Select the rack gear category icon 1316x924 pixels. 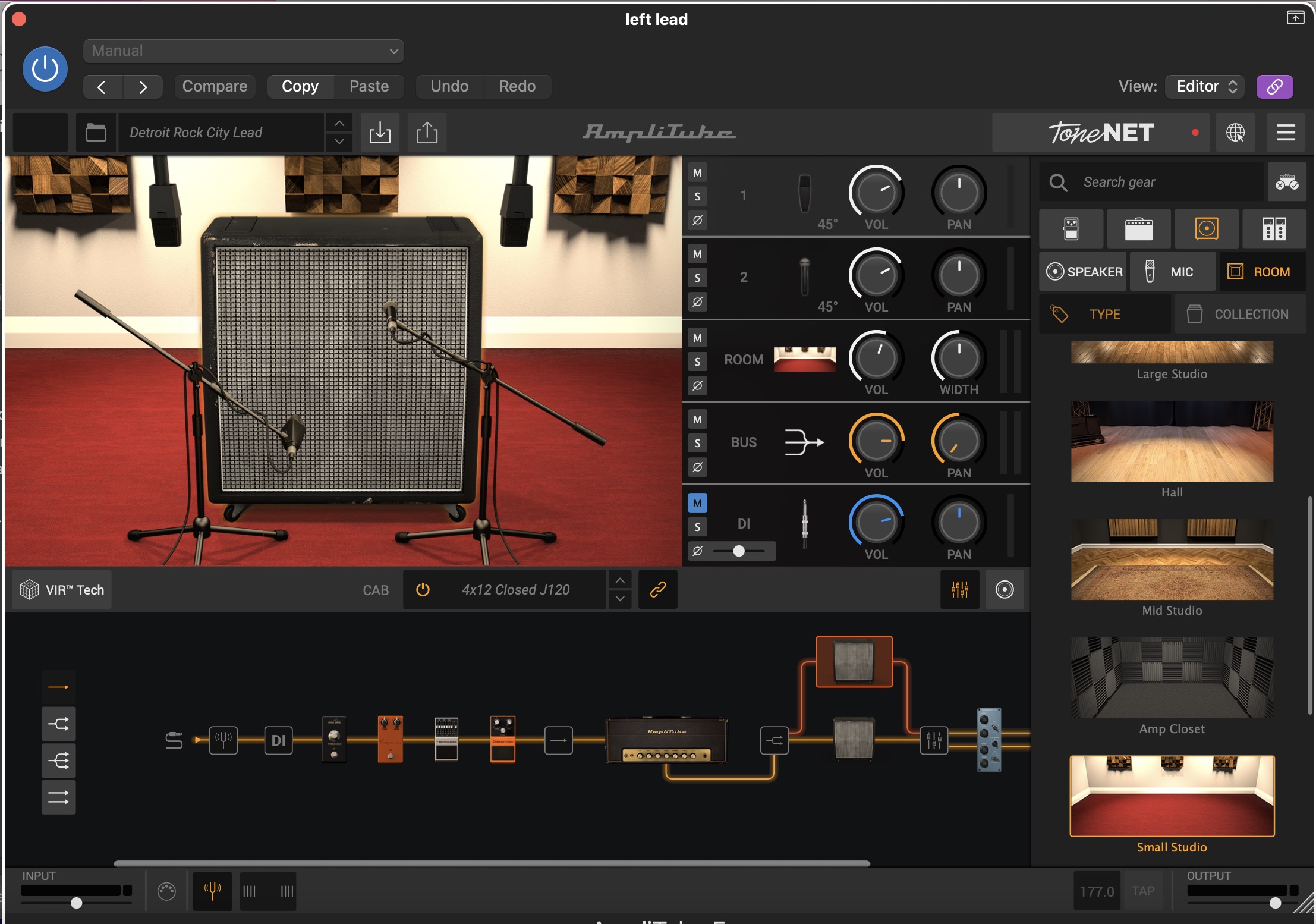1274,229
